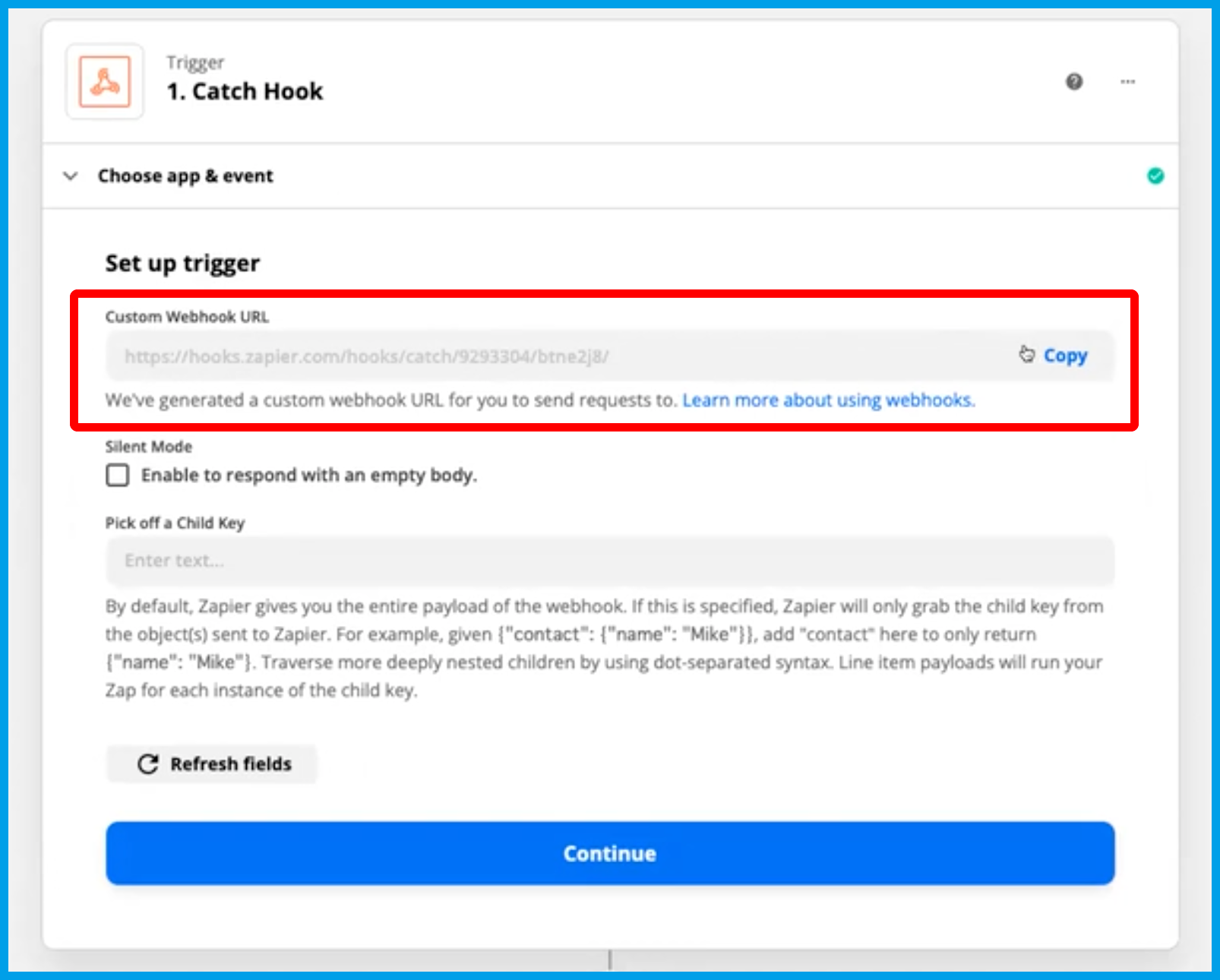
Task: Click the circular arrow refresh icon
Action: click(148, 763)
